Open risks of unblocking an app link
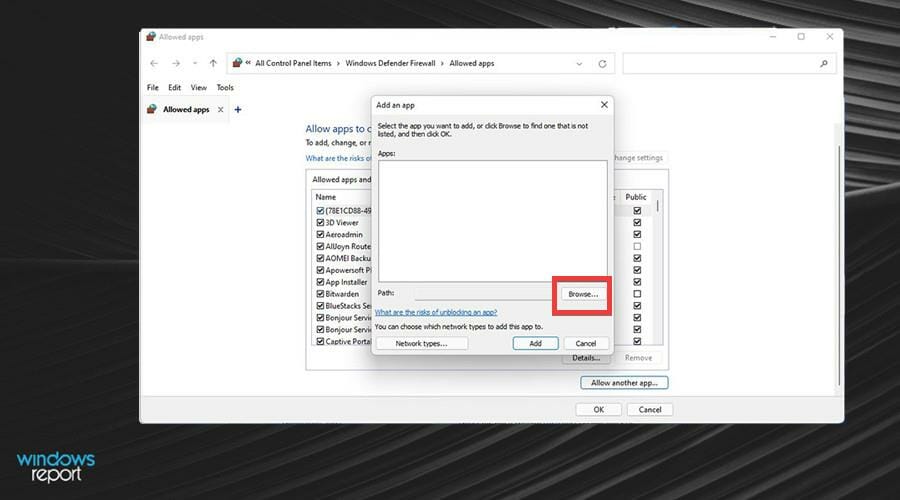This screenshot has height=500, width=900. point(436,312)
